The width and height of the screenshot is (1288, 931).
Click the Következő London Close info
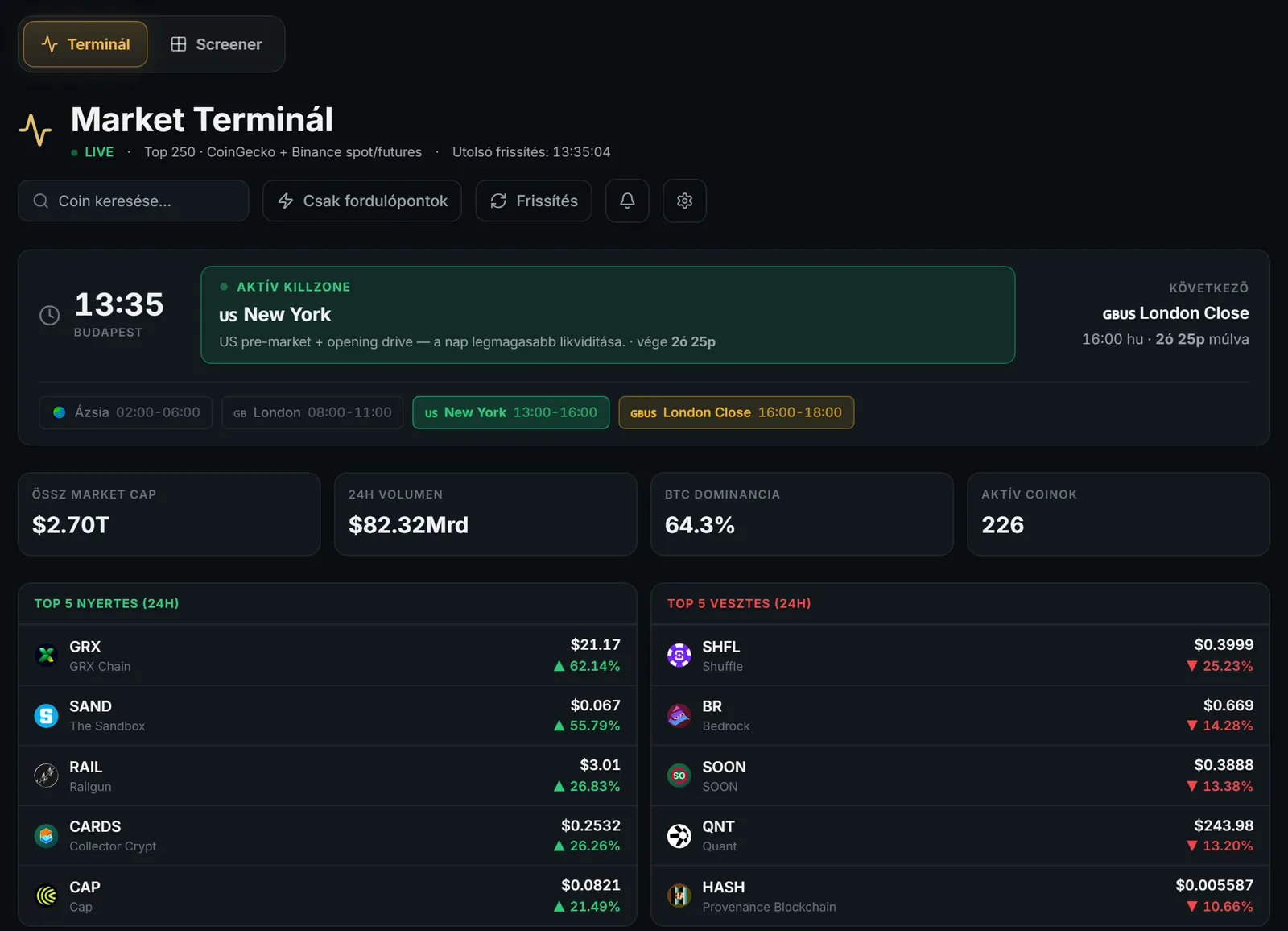click(x=1166, y=314)
